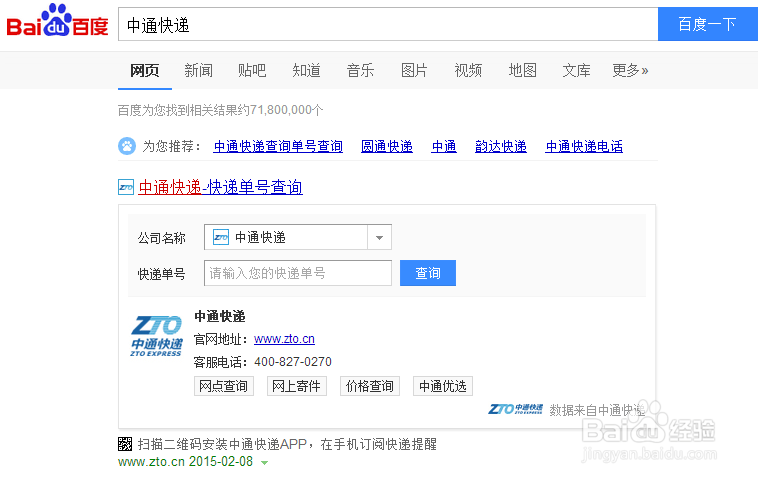Click the paw icon beside 为您推荐
The width and height of the screenshot is (758, 481).
tap(127, 146)
